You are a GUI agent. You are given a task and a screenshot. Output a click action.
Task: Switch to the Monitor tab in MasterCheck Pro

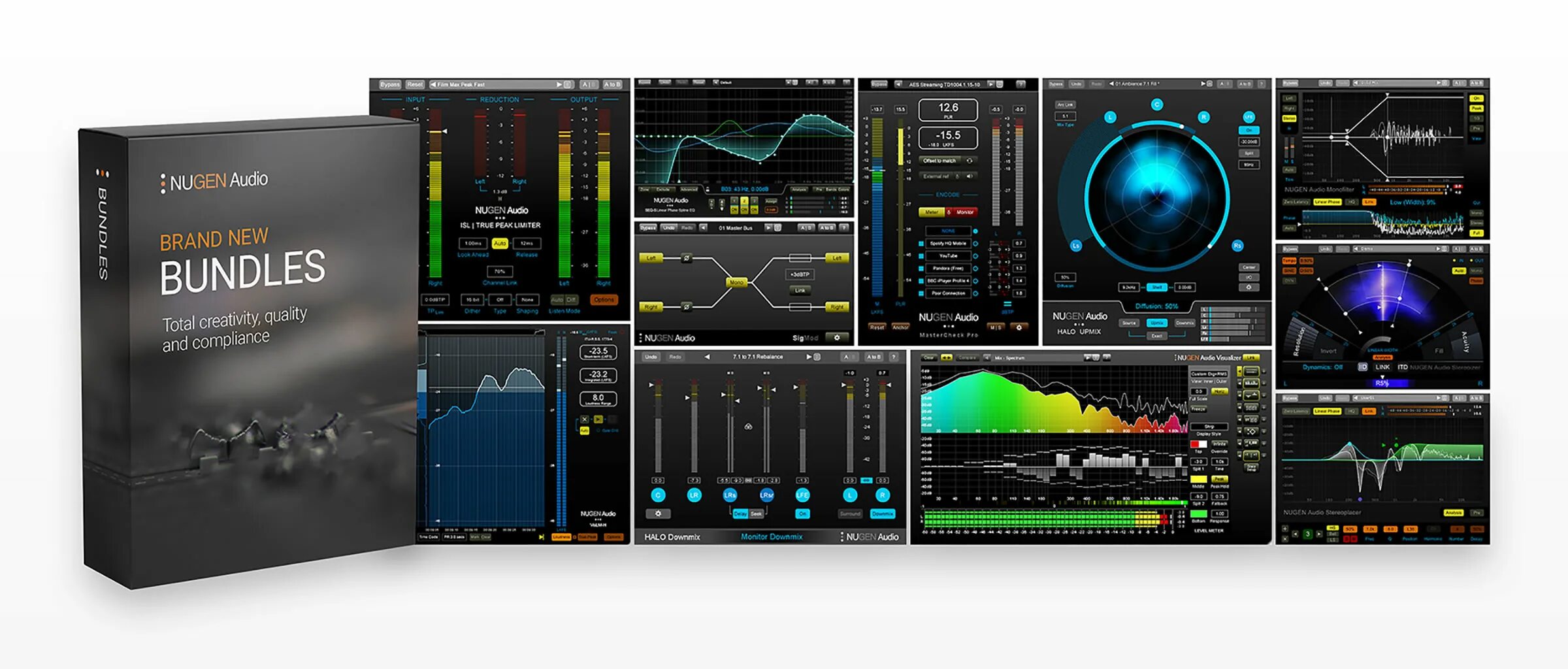[964, 212]
